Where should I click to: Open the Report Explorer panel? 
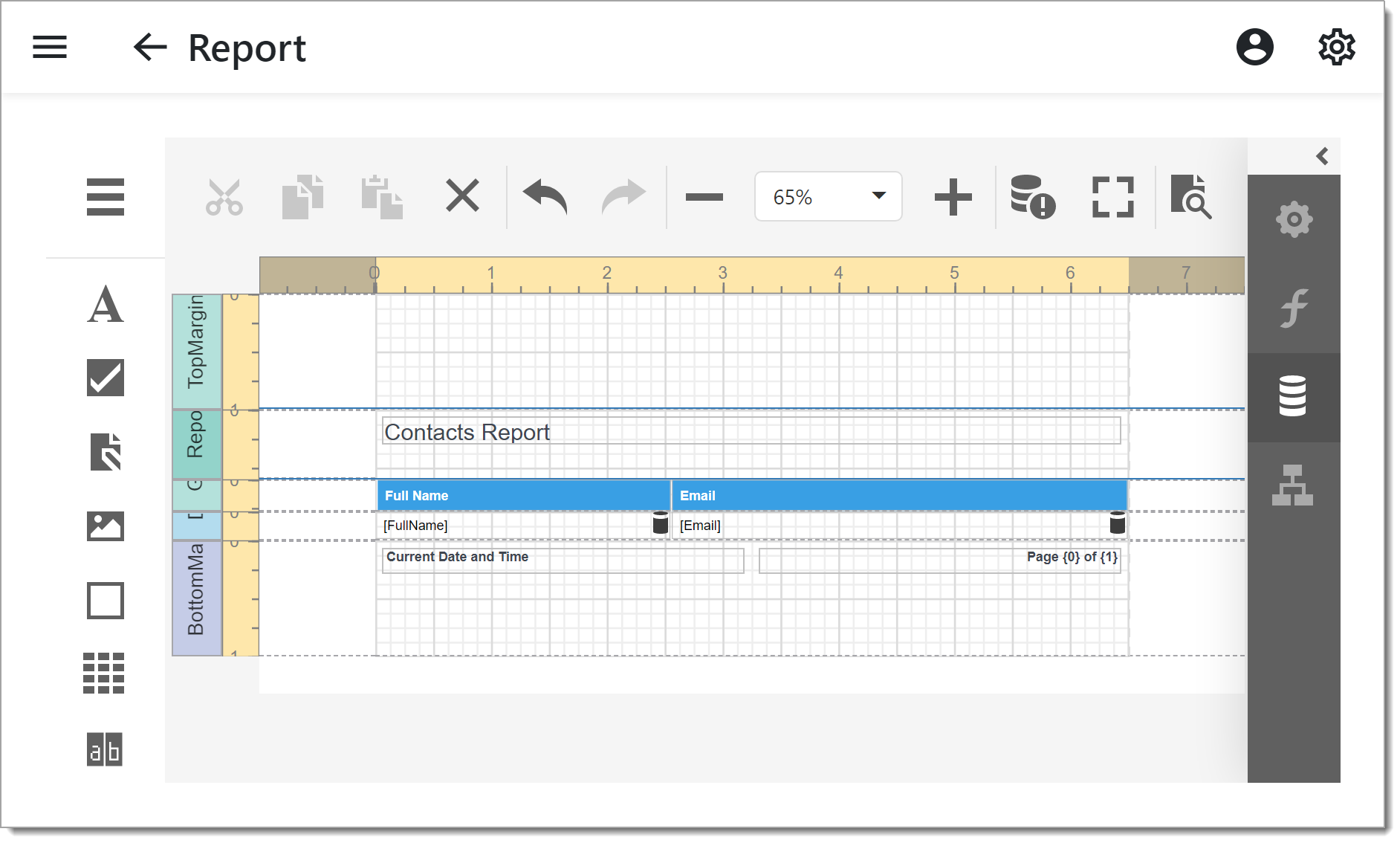click(x=1293, y=485)
